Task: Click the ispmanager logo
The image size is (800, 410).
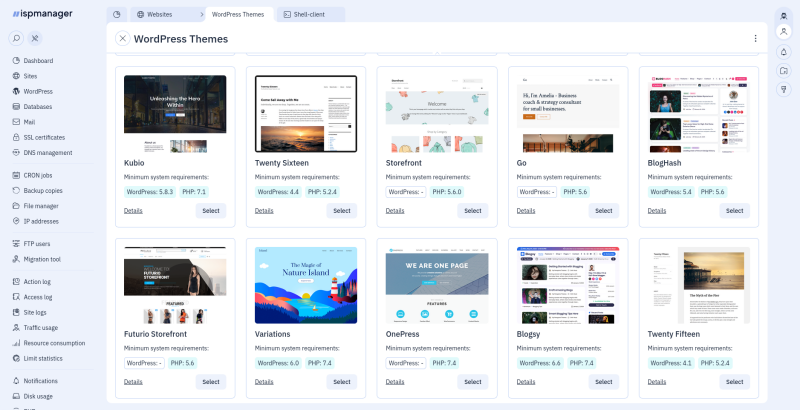Action: pos(43,14)
